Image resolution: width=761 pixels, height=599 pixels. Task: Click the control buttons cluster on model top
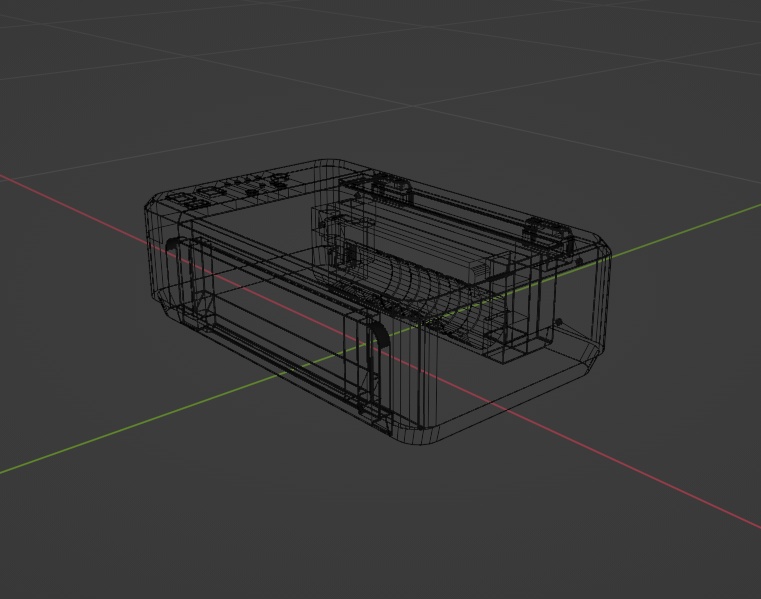pos(228,190)
